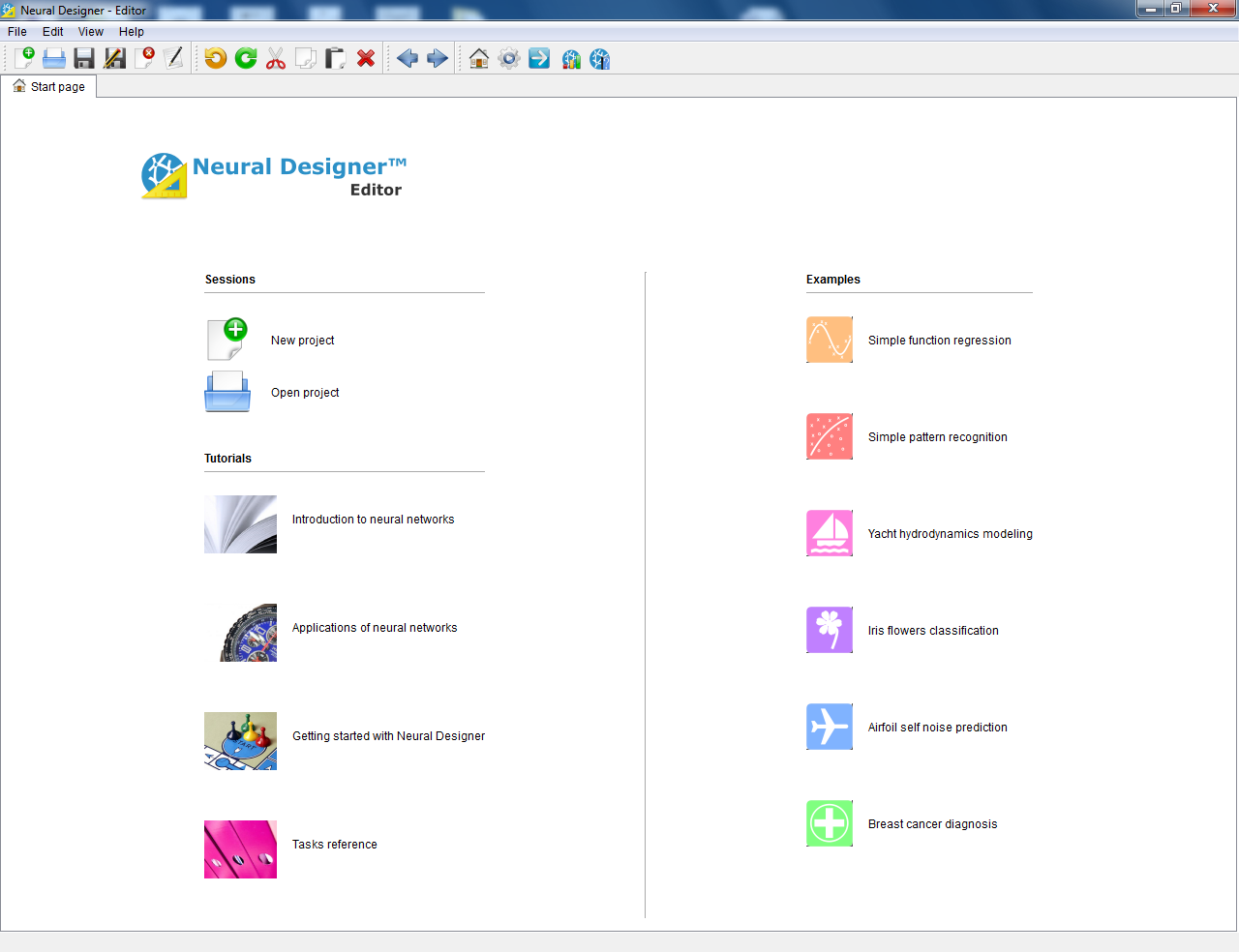Viewport: 1239px width, 952px height.
Task: Click the New project toolbar icon
Action: [x=24, y=58]
